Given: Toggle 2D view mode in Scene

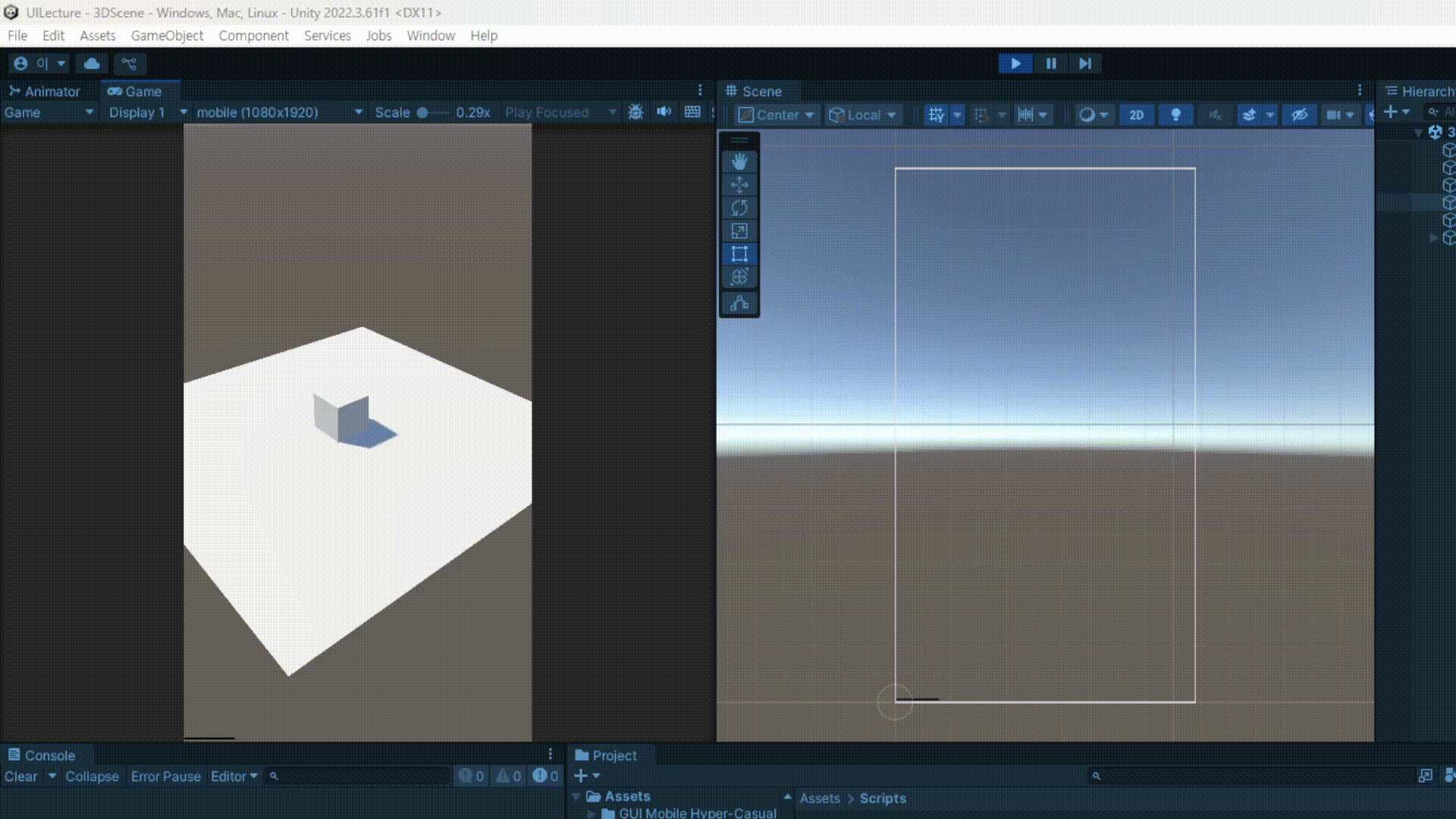Looking at the screenshot, I should [1136, 115].
